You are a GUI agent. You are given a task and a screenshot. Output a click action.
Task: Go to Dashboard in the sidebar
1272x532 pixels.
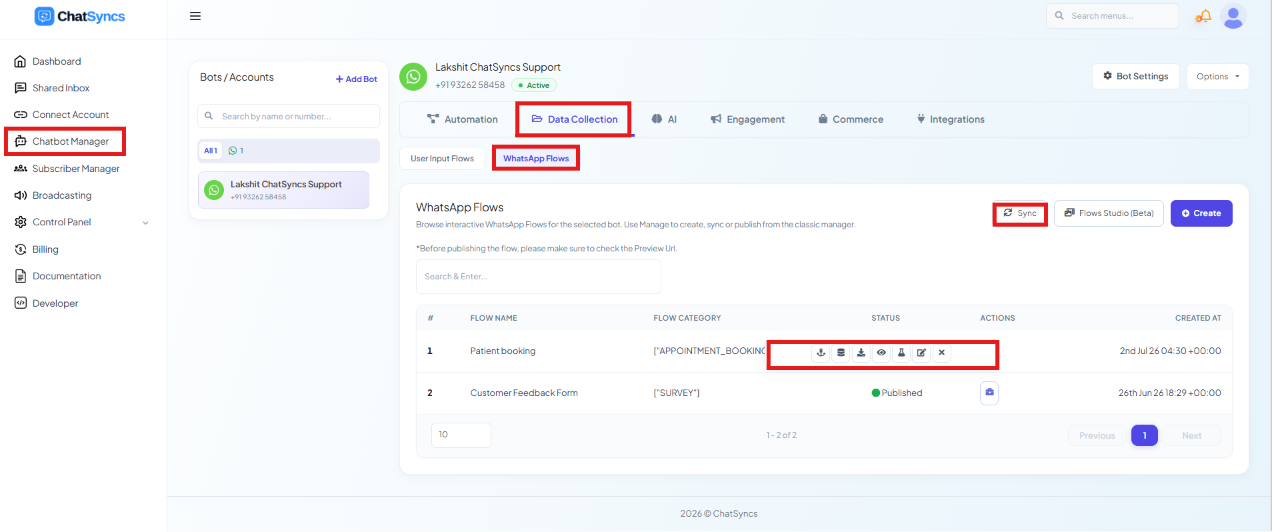tap(56, 61)
